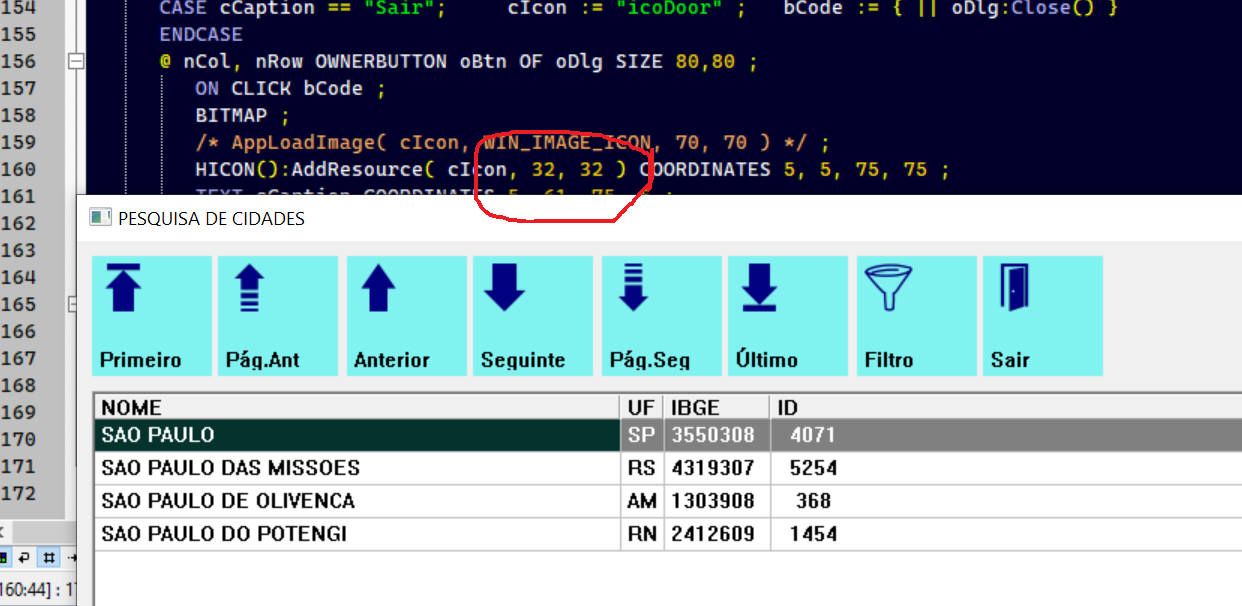The height and width of the screenshot is (606, 1242).
Task: Sort by the UF column header
Action: [x=642, y=407]
